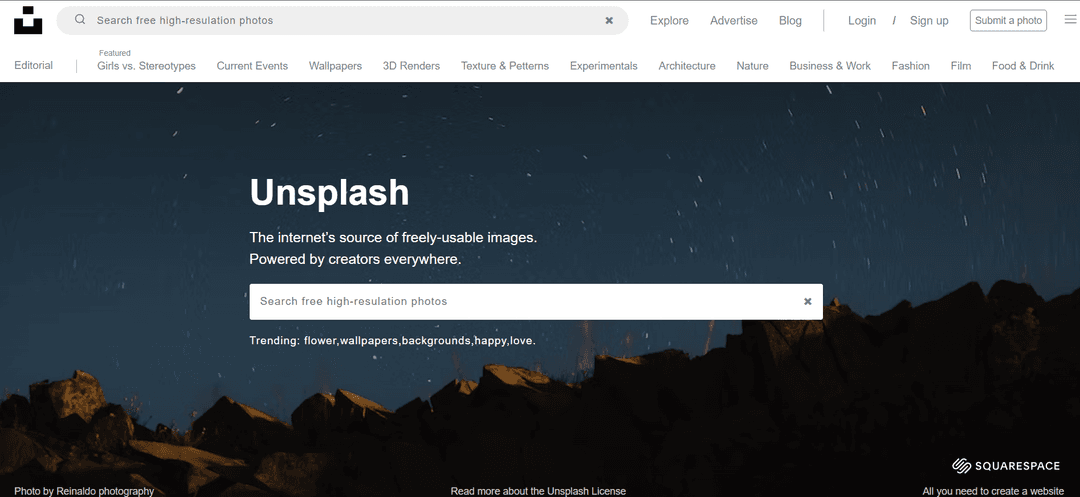Screen dimensions: 1080x497
Task: Click Submit a photo button
Action: 1008,21
